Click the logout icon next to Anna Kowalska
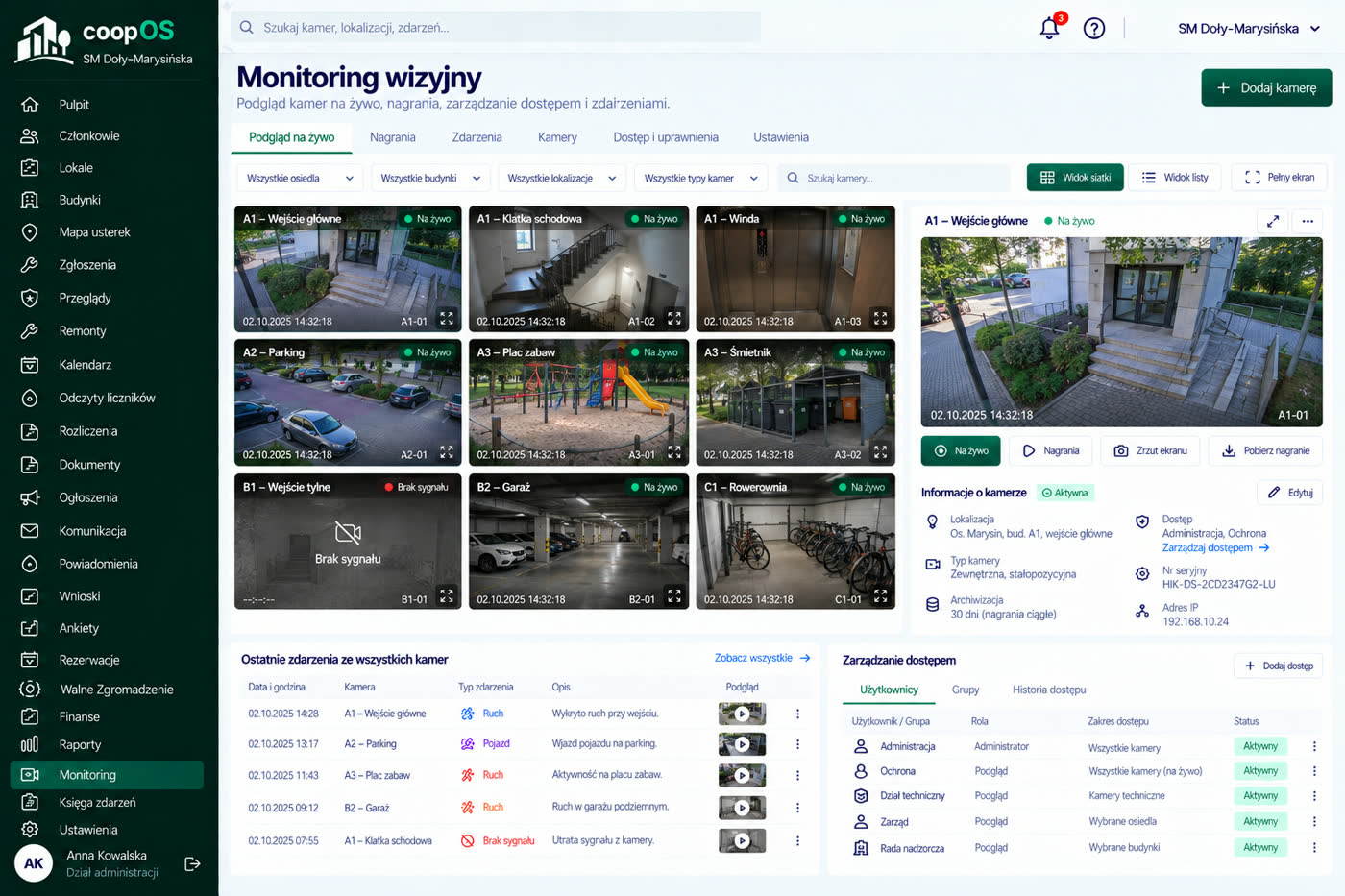Image resolution: width=1345 pixels, height=896 pixels. click(x=192, y=863)
